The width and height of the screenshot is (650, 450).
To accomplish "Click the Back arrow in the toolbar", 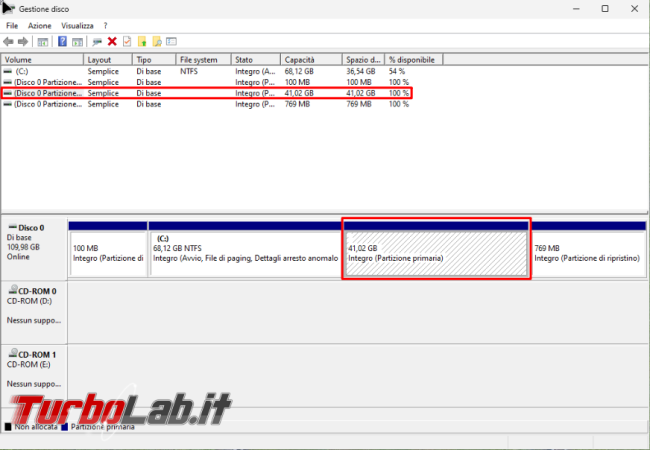I will click(x=8, y=41).
